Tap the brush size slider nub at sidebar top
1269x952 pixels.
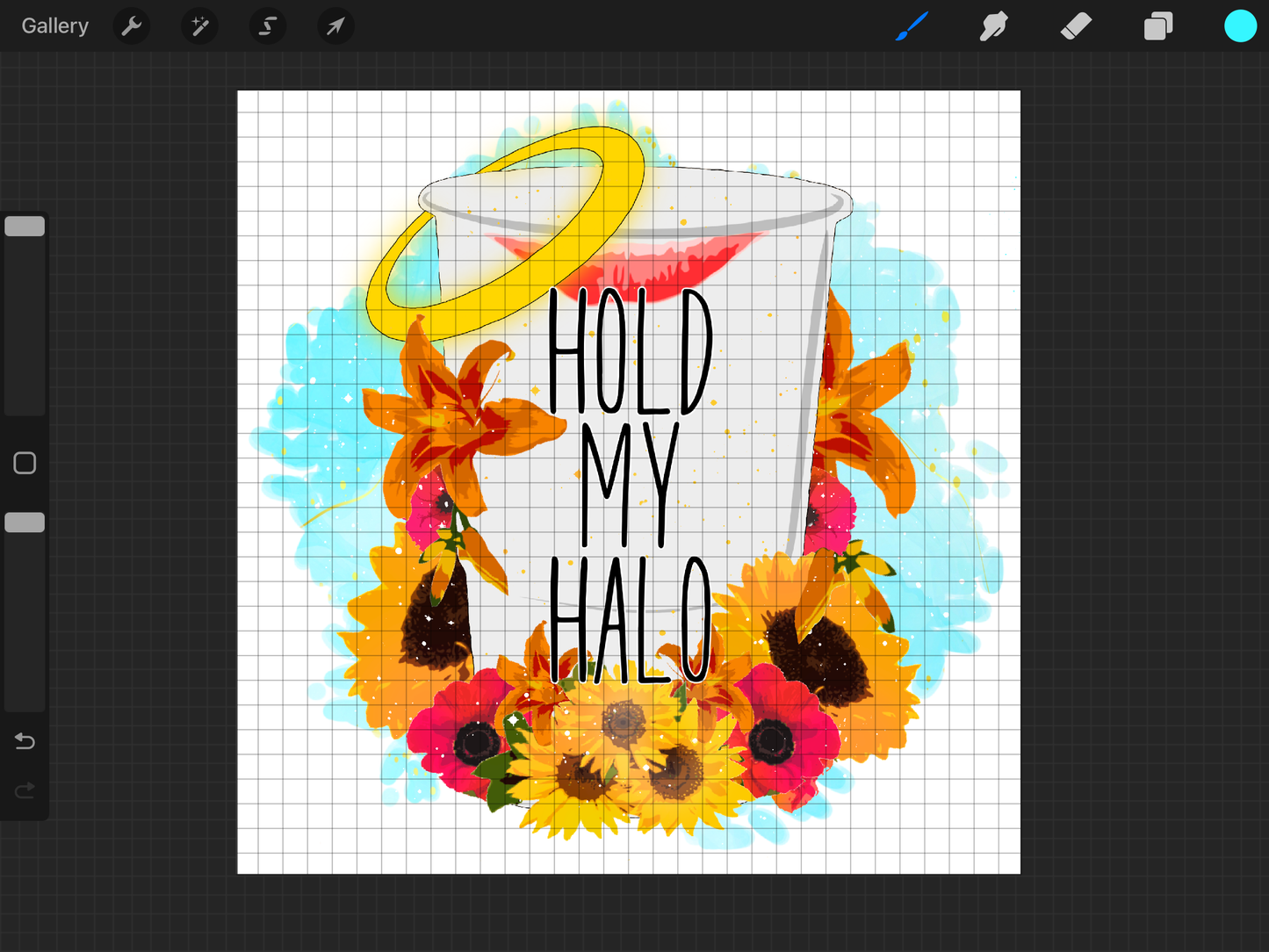(x=25, y=226)
